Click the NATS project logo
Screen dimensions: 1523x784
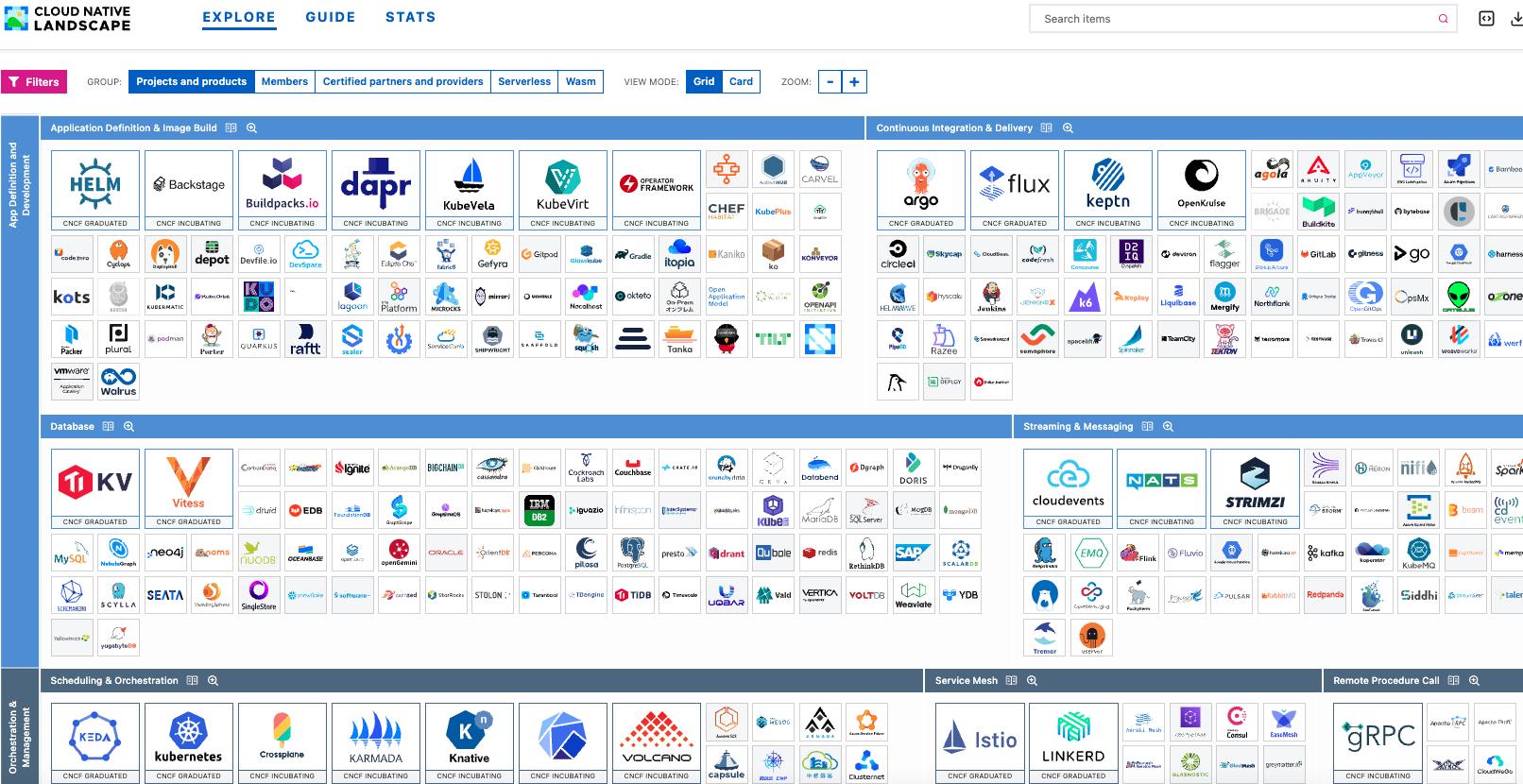click(x=1161, y=482)
